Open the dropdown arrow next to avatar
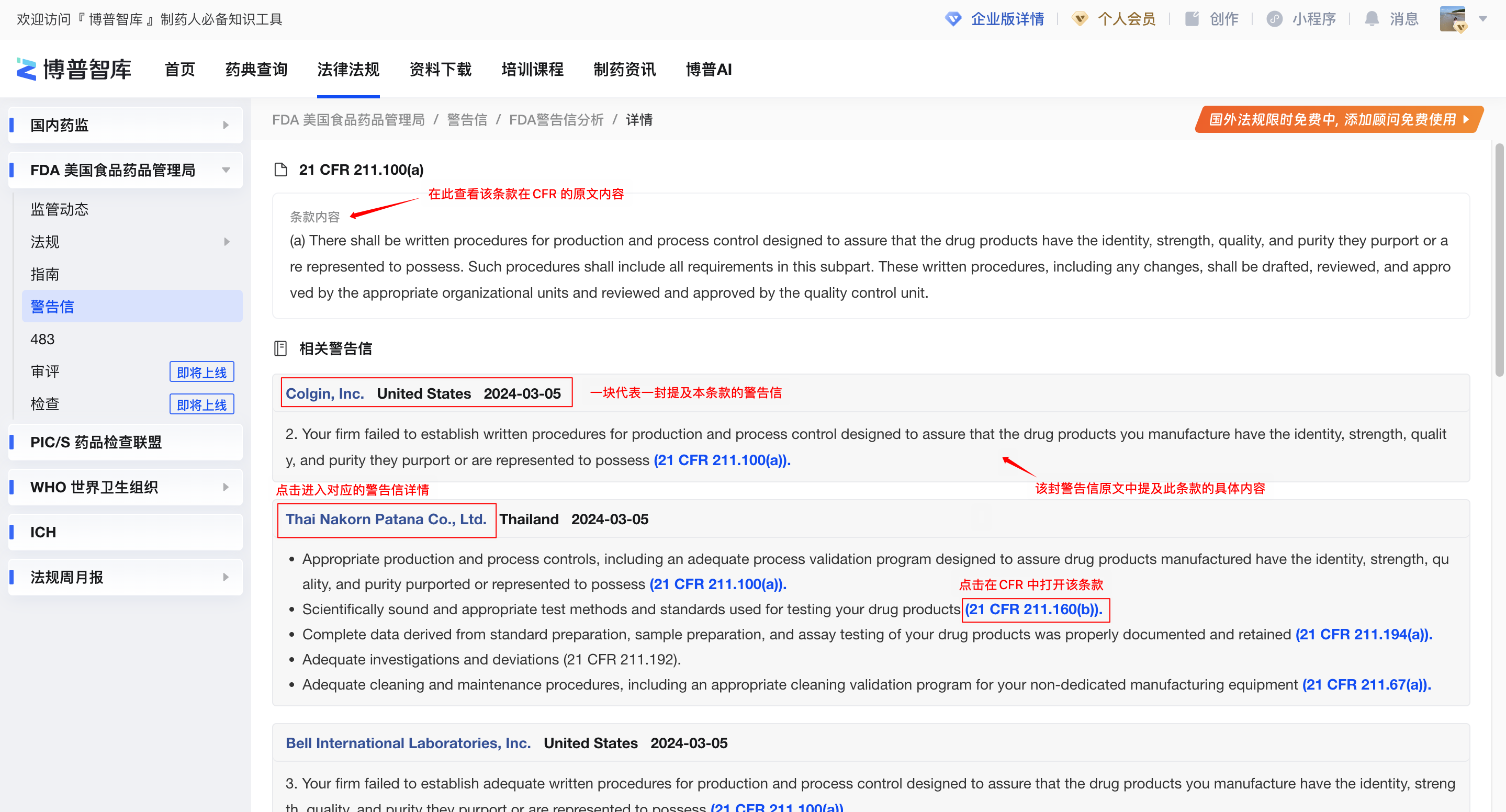 tap(1482, 19)
